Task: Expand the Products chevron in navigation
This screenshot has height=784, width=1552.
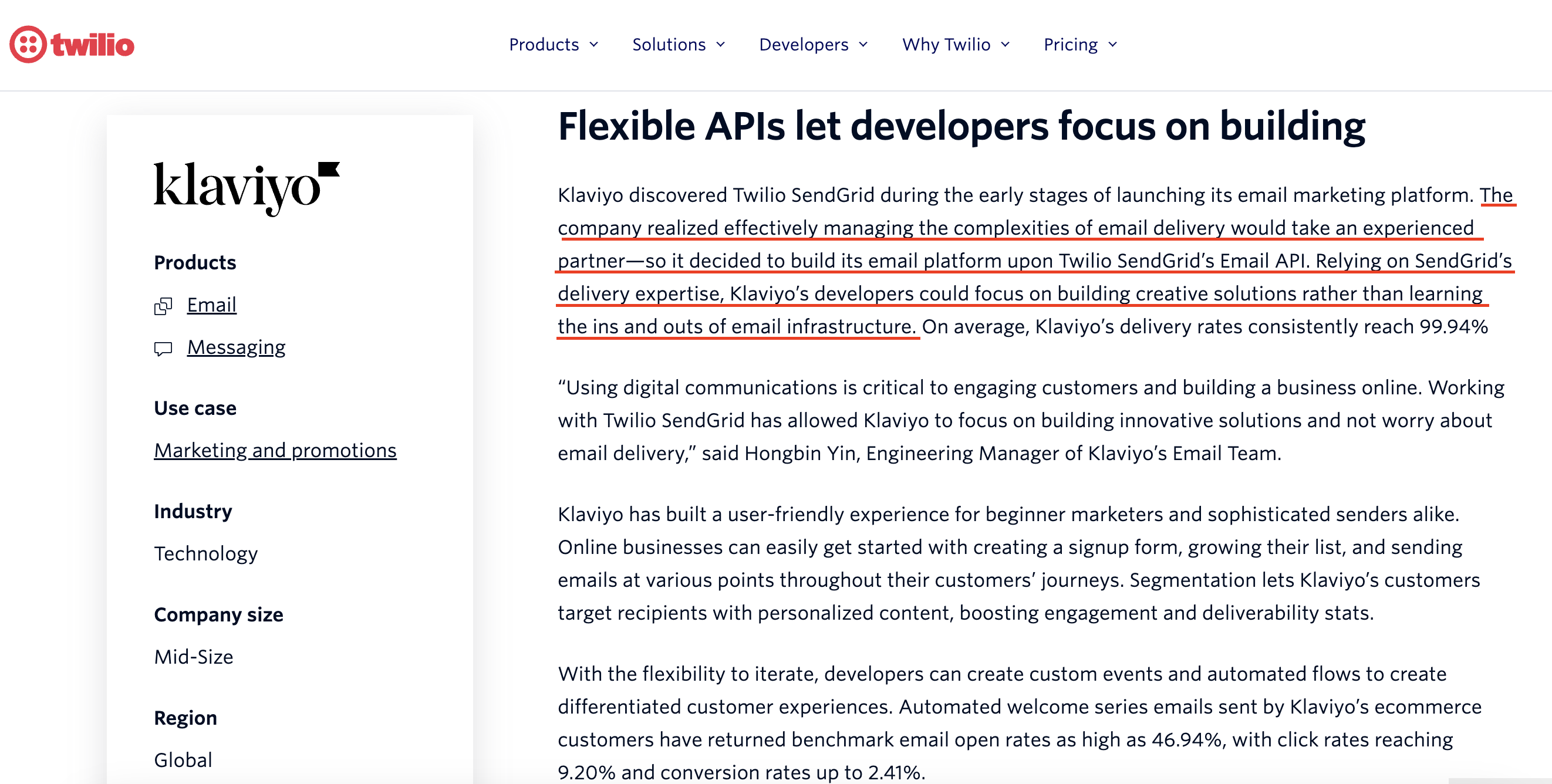Action: click(x=593, y=45)
